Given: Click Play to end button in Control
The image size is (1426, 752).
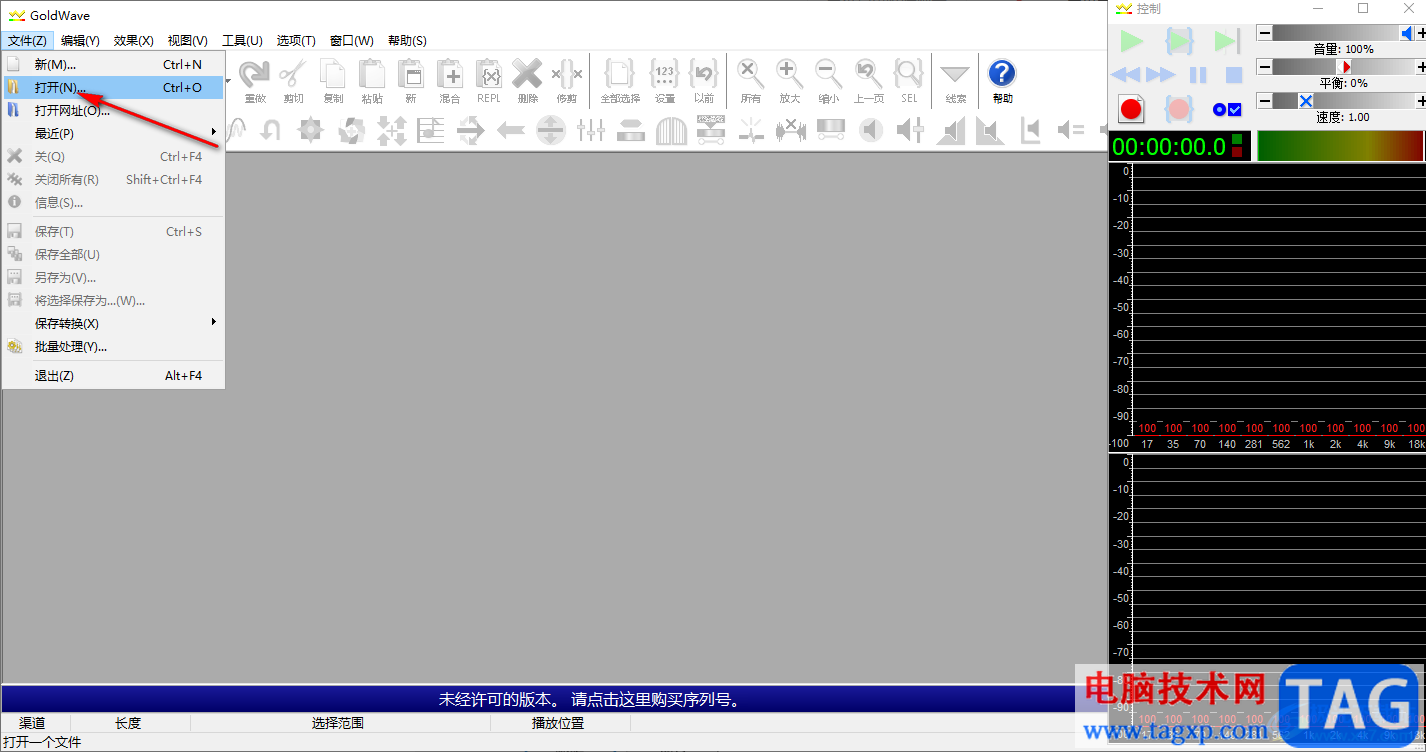Looking at the screenshot, I should pos(1227,41).
